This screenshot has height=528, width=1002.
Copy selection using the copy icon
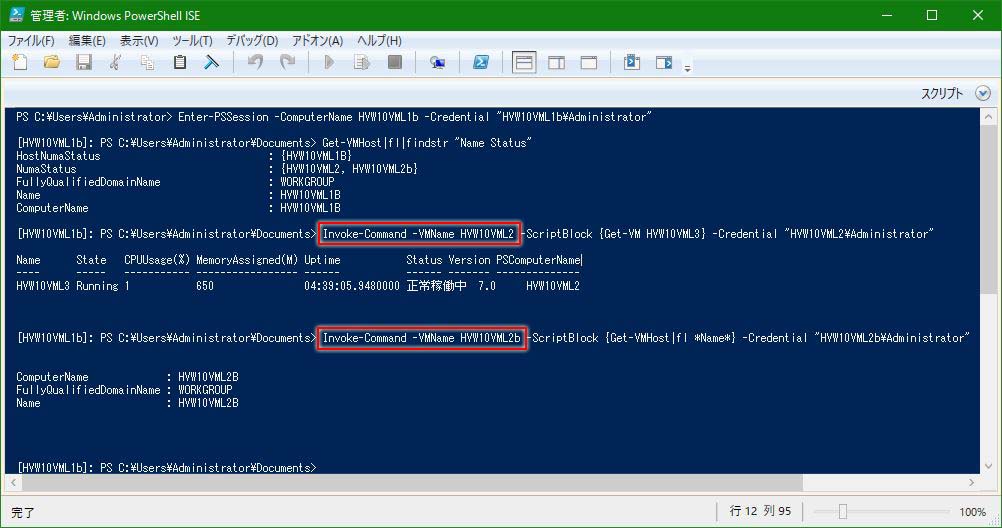point(148,63)
